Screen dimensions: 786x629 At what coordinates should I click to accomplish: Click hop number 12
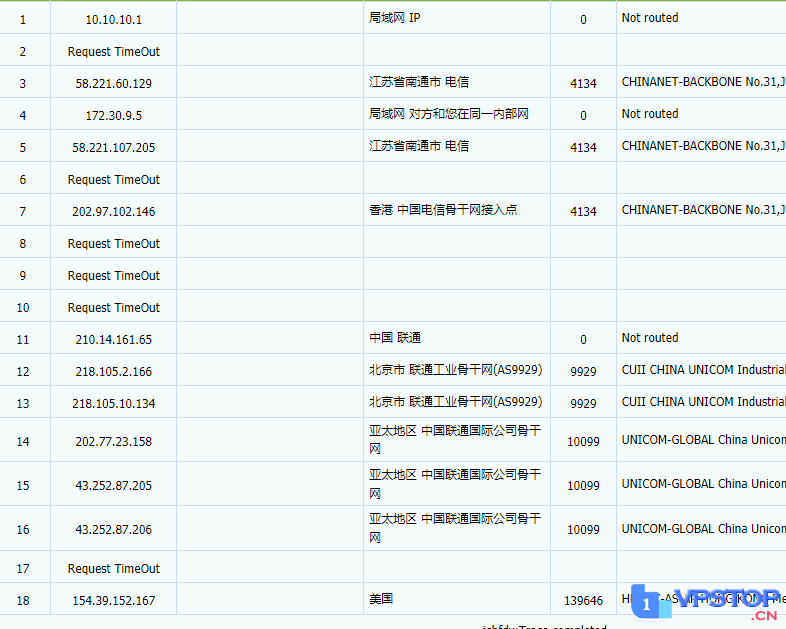click(x=23, y=372)
